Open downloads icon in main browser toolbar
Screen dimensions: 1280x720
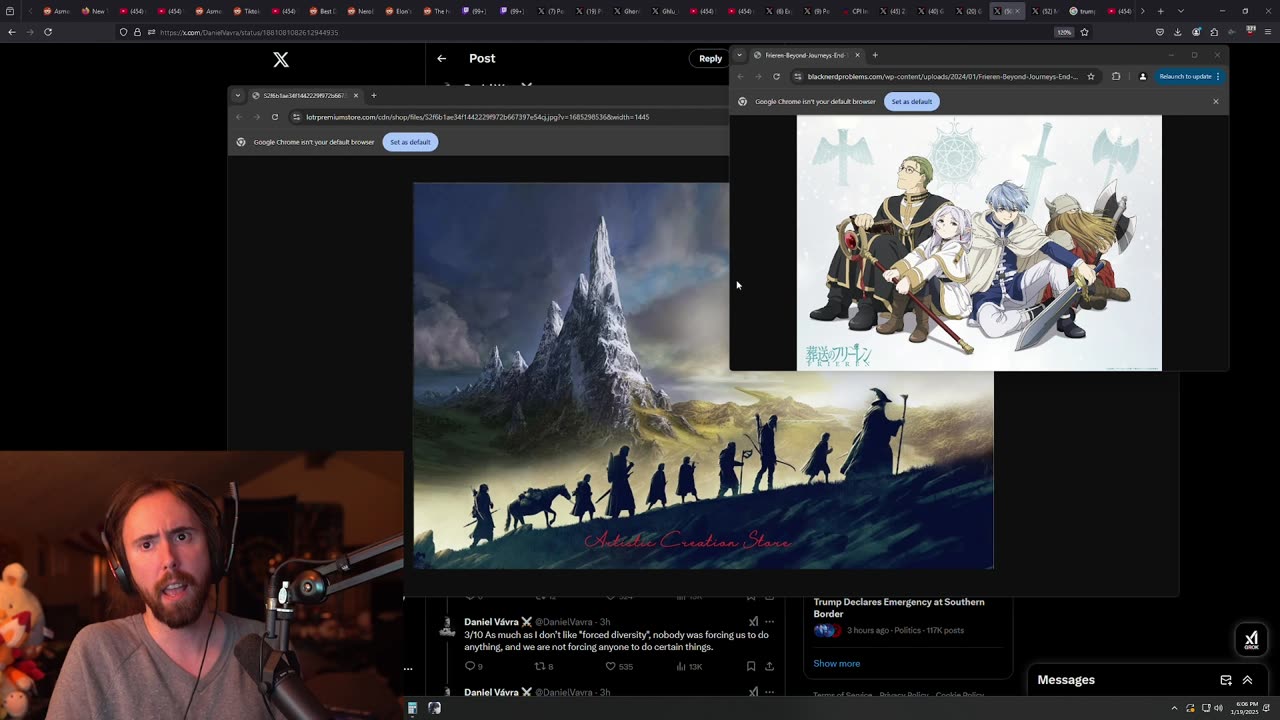click(1178, 32)
